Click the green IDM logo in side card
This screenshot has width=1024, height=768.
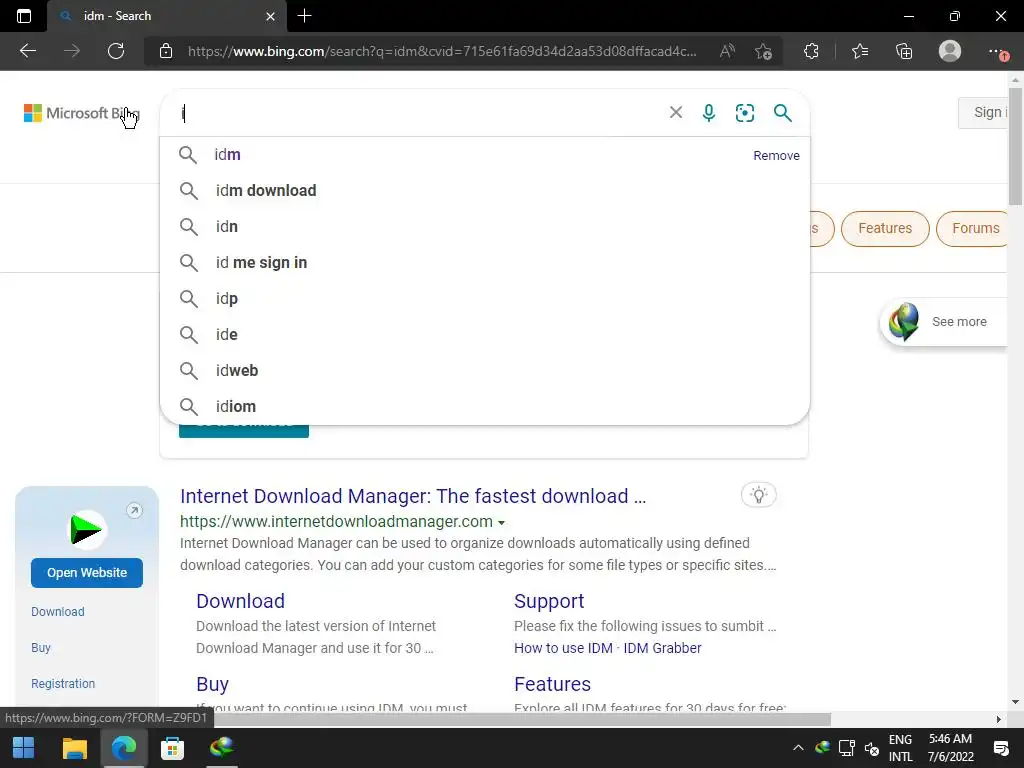(86, 528)
